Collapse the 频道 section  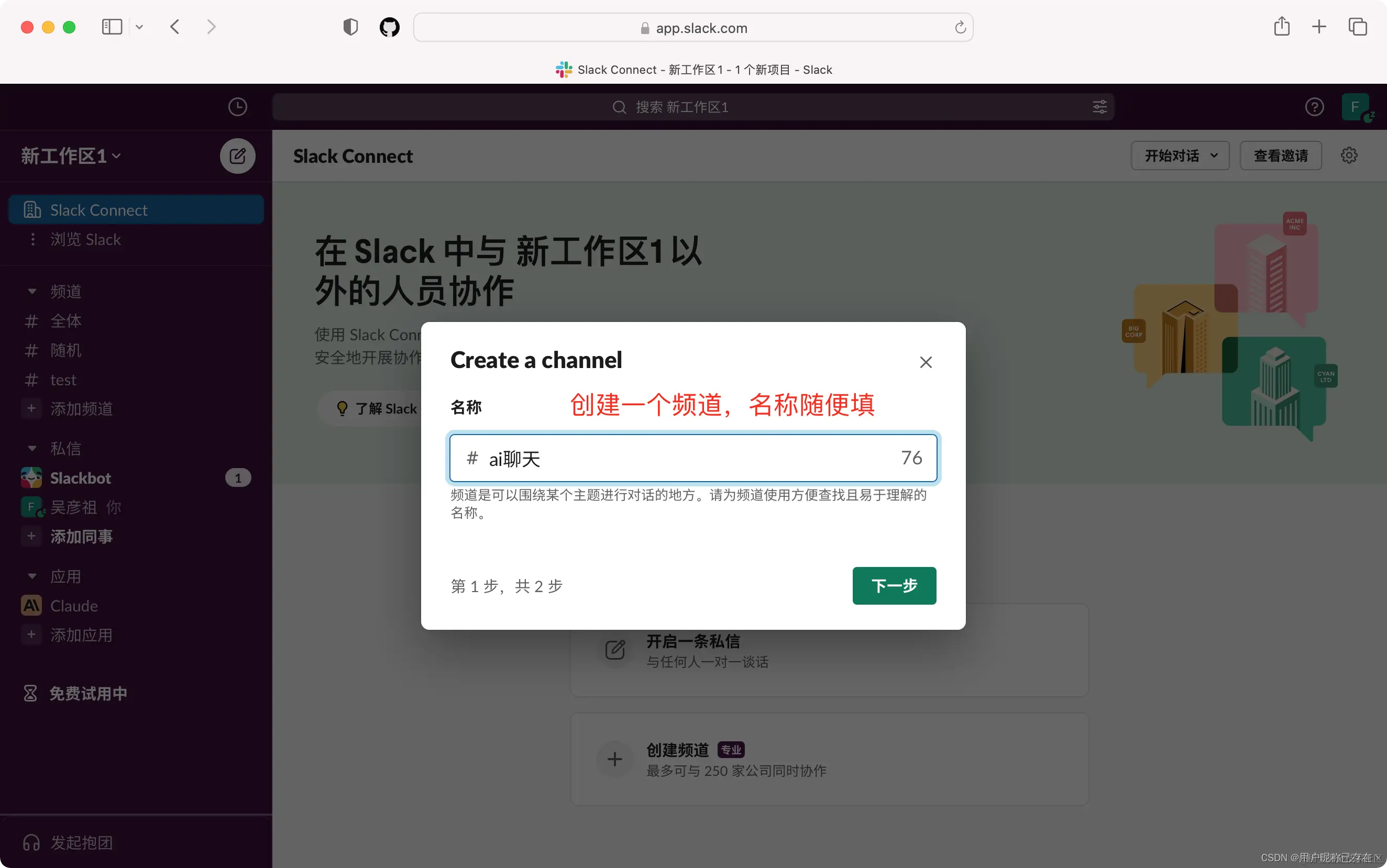point(32,292)
